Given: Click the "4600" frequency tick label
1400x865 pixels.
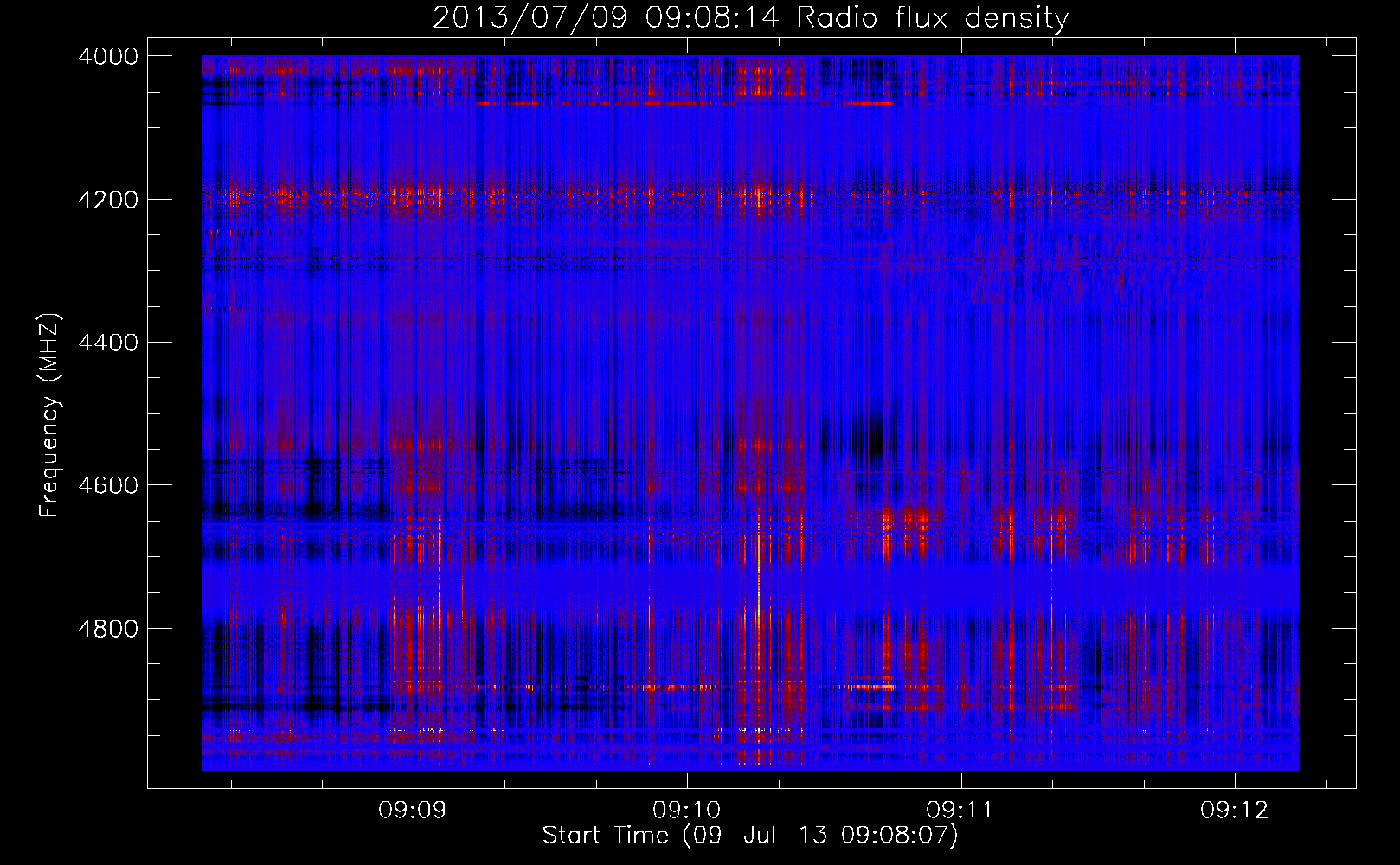Looking at the screenshot, I should click(x=108, y=485).
